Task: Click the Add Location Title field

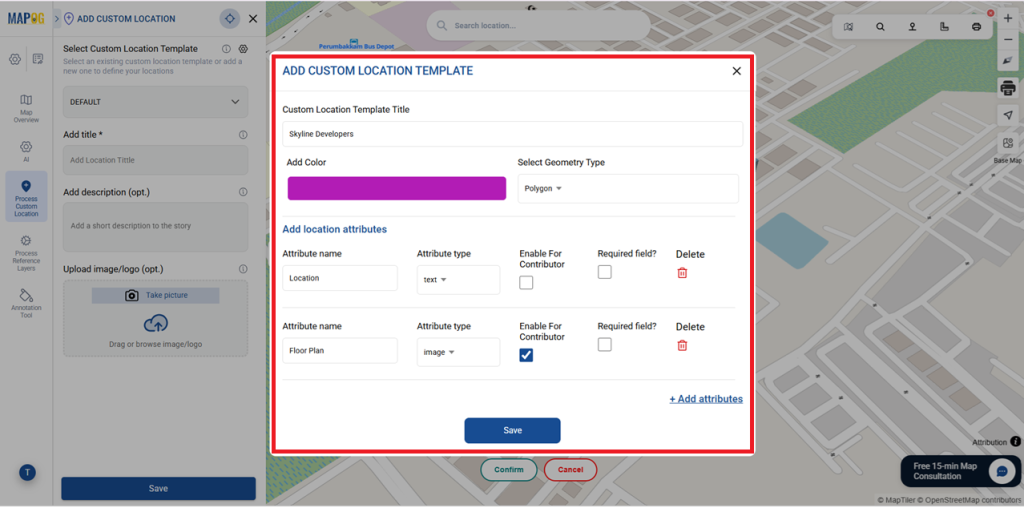Action: point(155,160)
